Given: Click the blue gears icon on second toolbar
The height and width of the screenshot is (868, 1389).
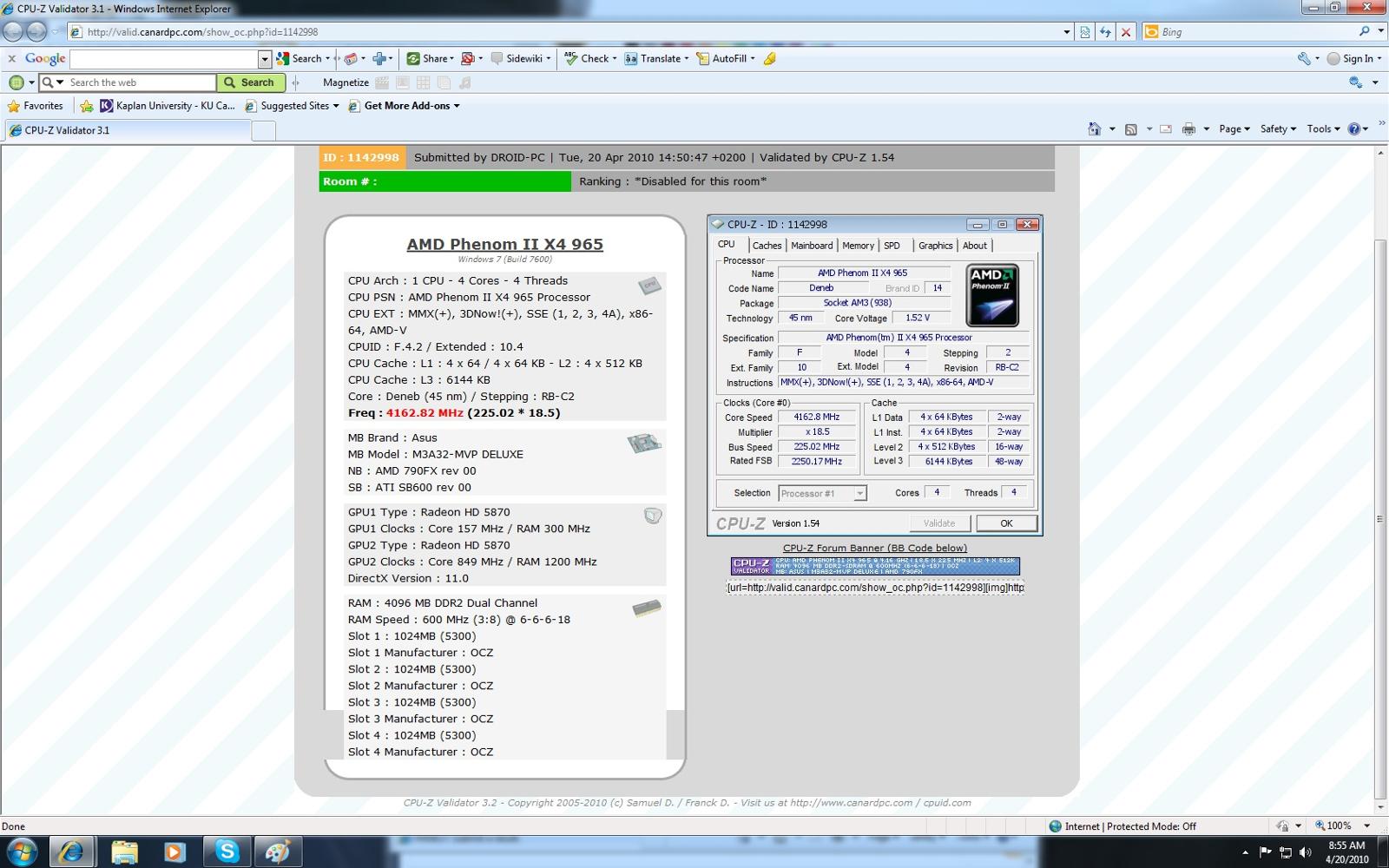Looking at the screenshot, I should click(x=1355, y=82).
